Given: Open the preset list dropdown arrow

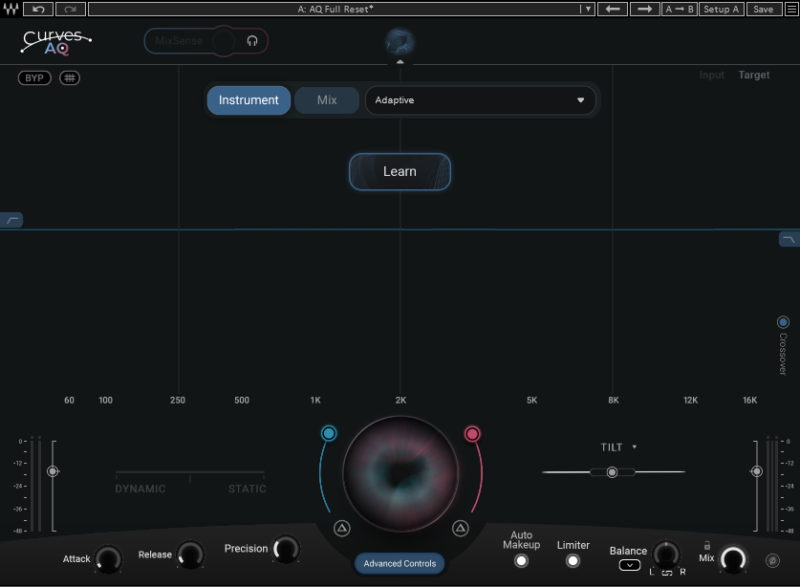Looking at the screenshot, I should click(588, 9).
